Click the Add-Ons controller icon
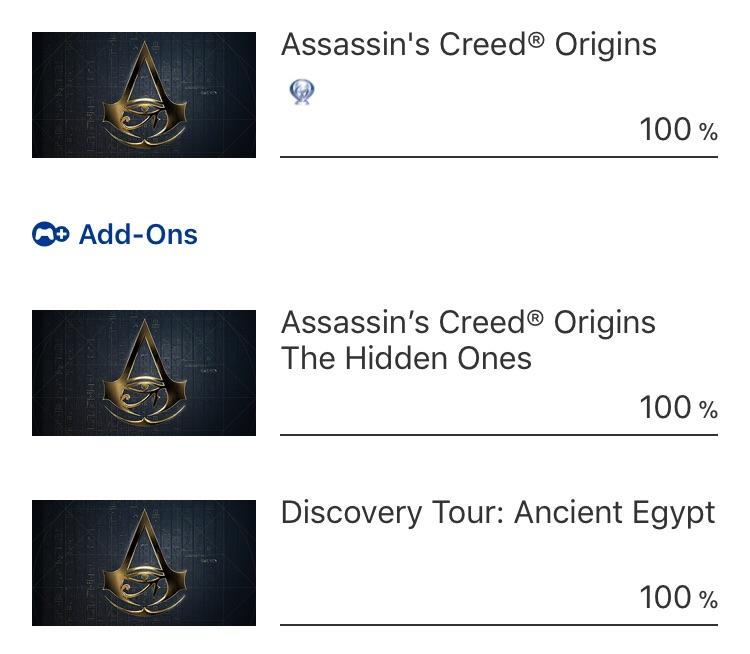 point(50,235)
